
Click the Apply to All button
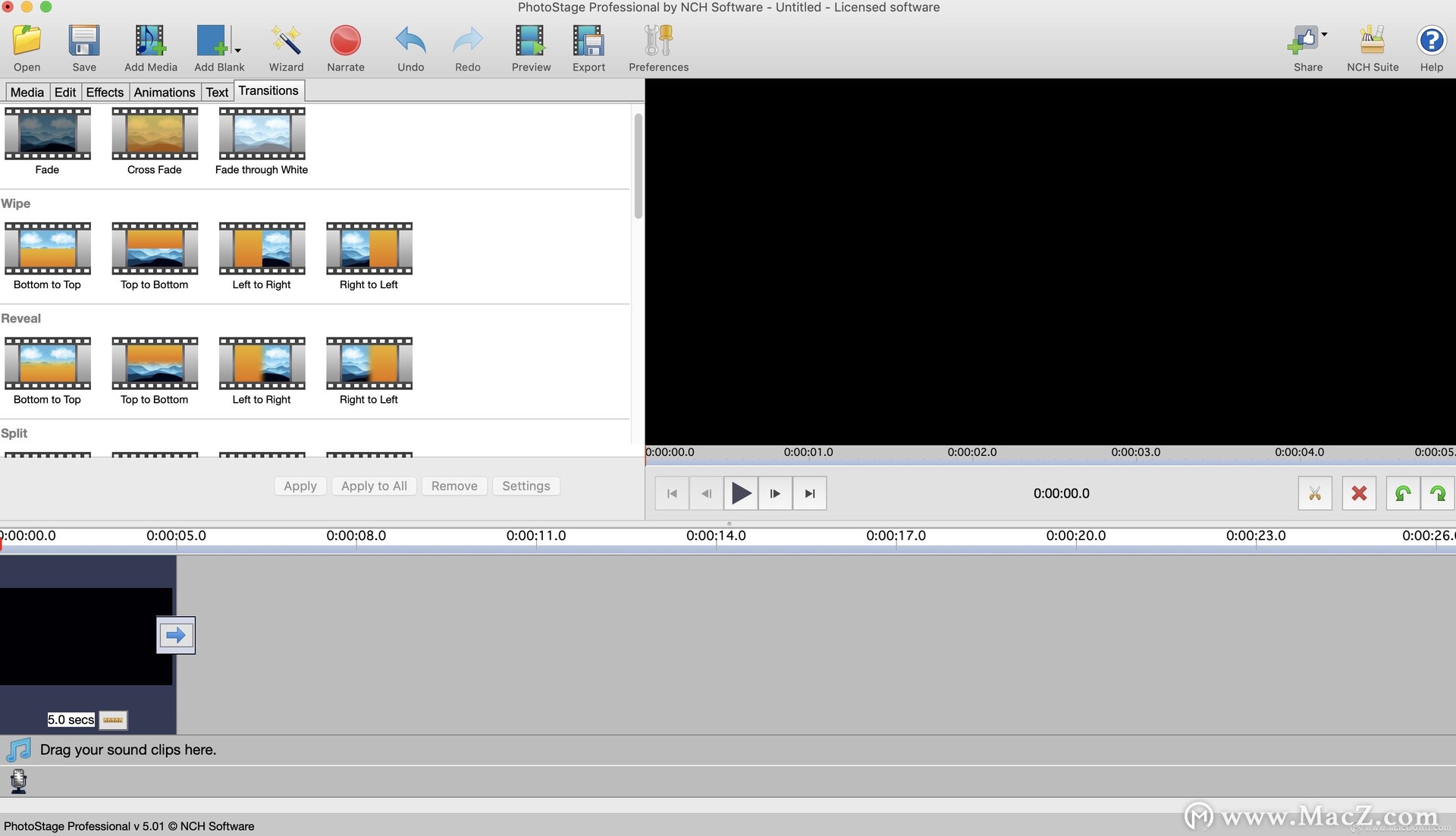click(374, 486)
